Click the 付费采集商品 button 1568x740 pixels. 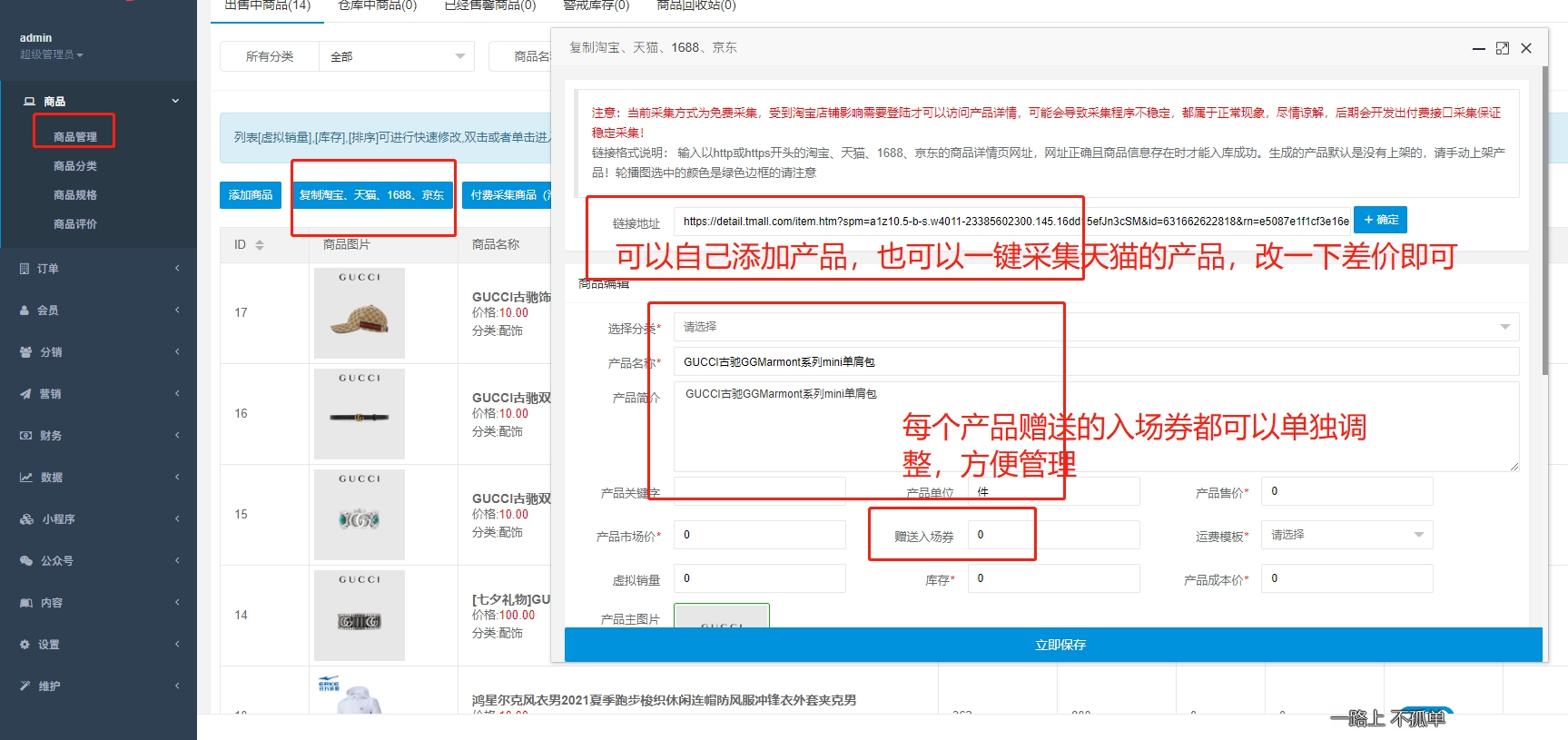[507, 195]
